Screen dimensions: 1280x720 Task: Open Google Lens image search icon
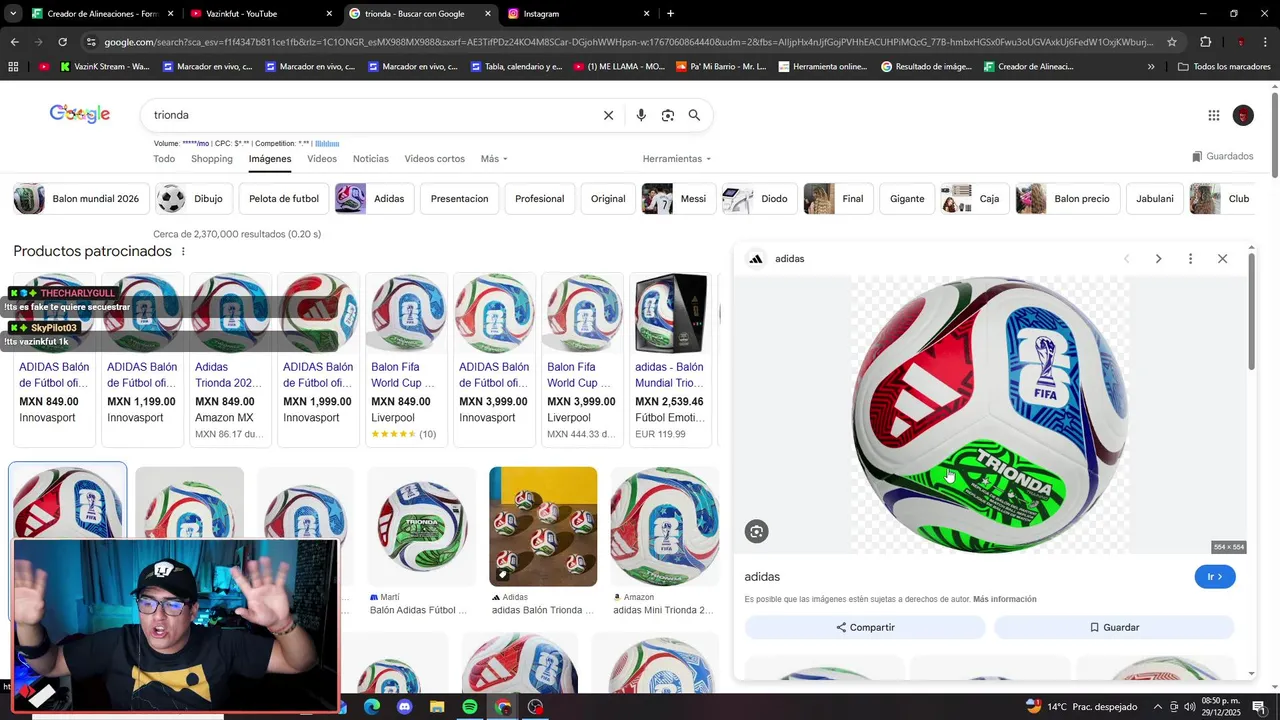tap(668, 115)
